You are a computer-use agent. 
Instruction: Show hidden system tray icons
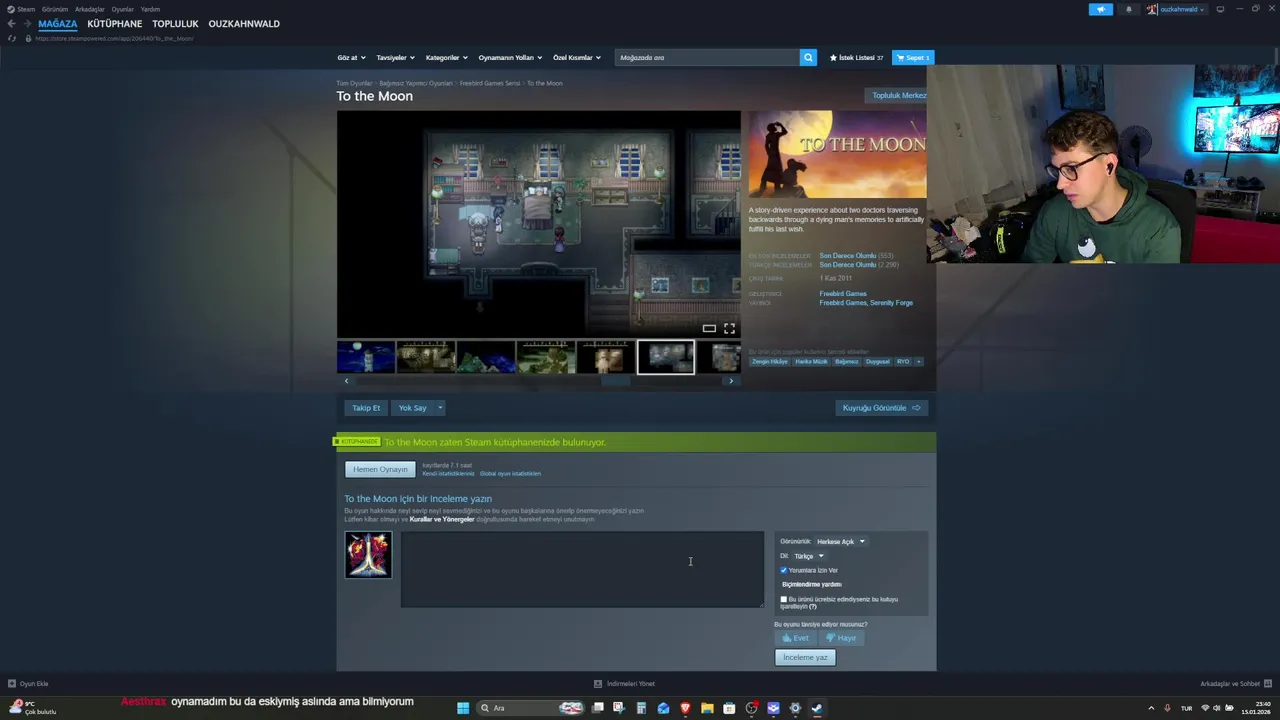(1150, 708)
